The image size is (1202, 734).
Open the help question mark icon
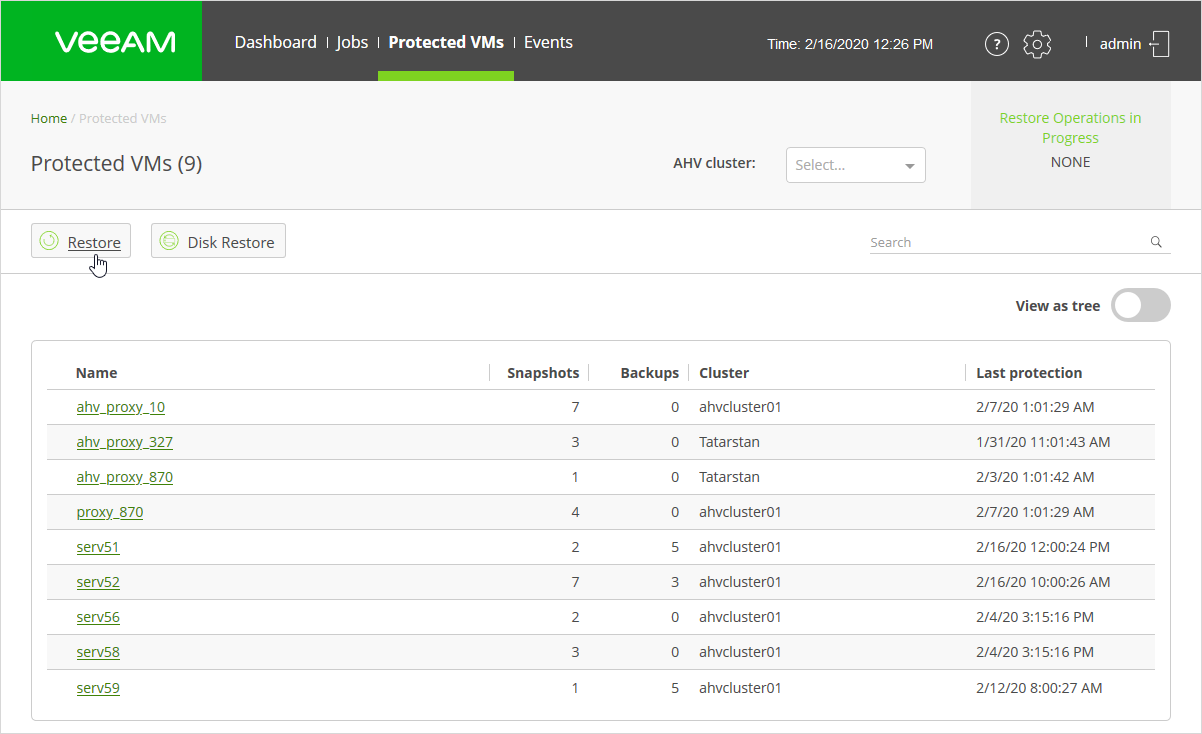coord(996,44)
